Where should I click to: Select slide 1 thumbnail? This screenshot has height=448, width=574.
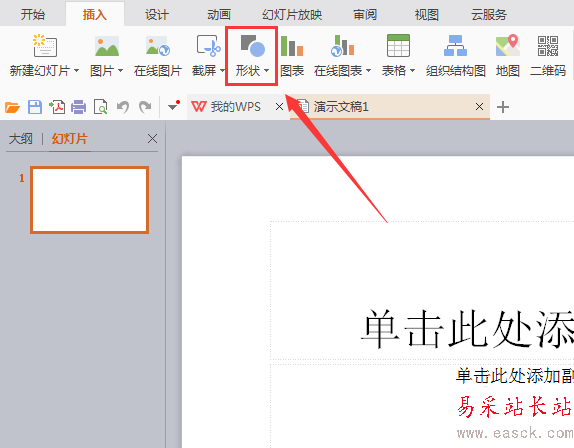tap(89, 200)
